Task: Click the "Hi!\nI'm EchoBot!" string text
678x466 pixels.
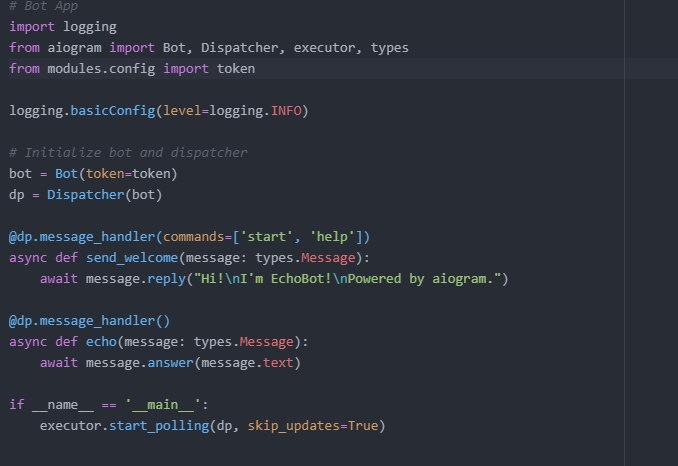Action: pyautogui.click(x=263, y=279)
